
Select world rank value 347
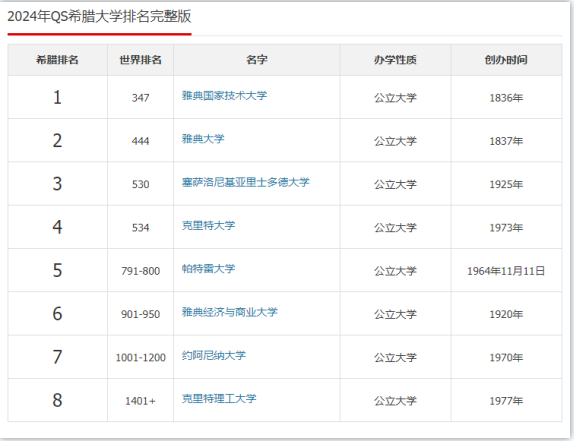coord(141,98)
